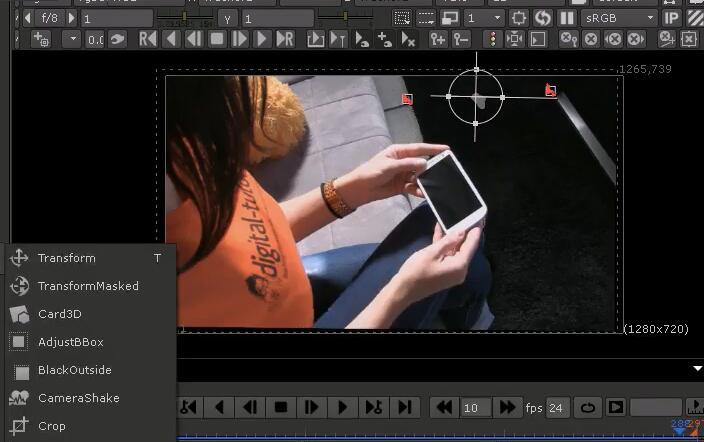Skip forward by increment double-right arrow

pos(507,407)
